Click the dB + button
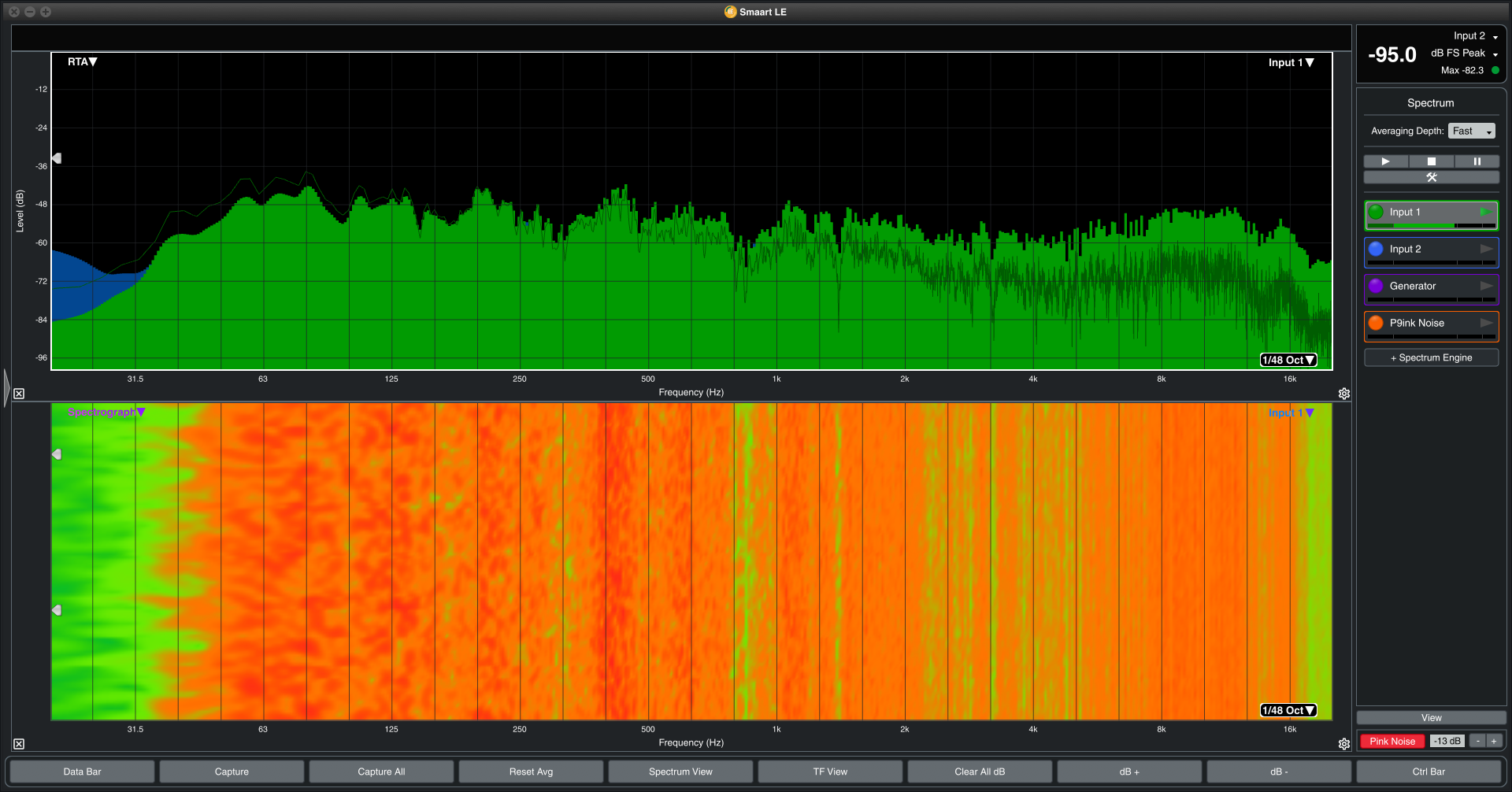Image resolution: width=1512 pixels, height=792 pixels. [x=1129, y=772]
